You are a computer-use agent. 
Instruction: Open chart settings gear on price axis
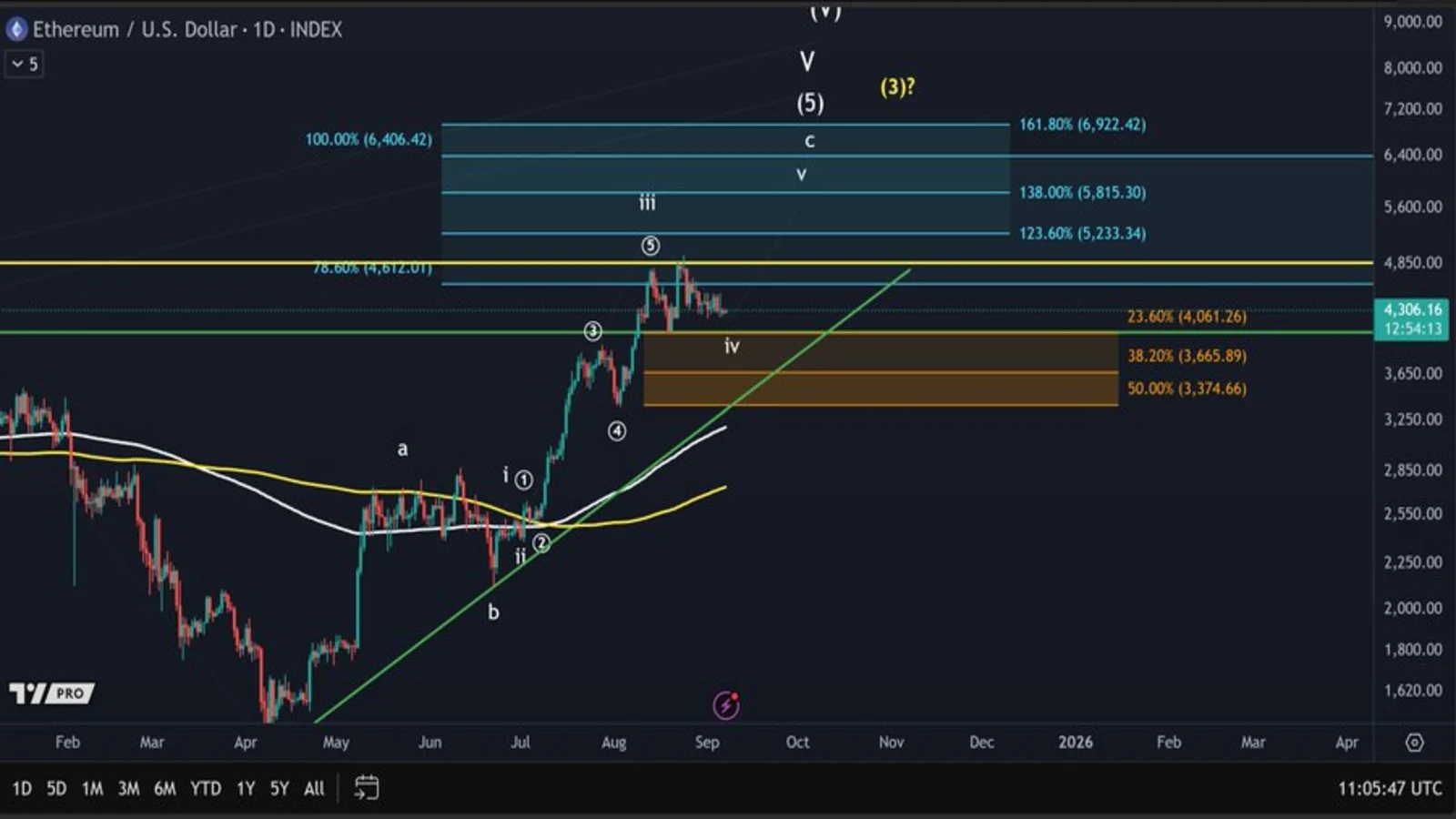click(1414, 743)
